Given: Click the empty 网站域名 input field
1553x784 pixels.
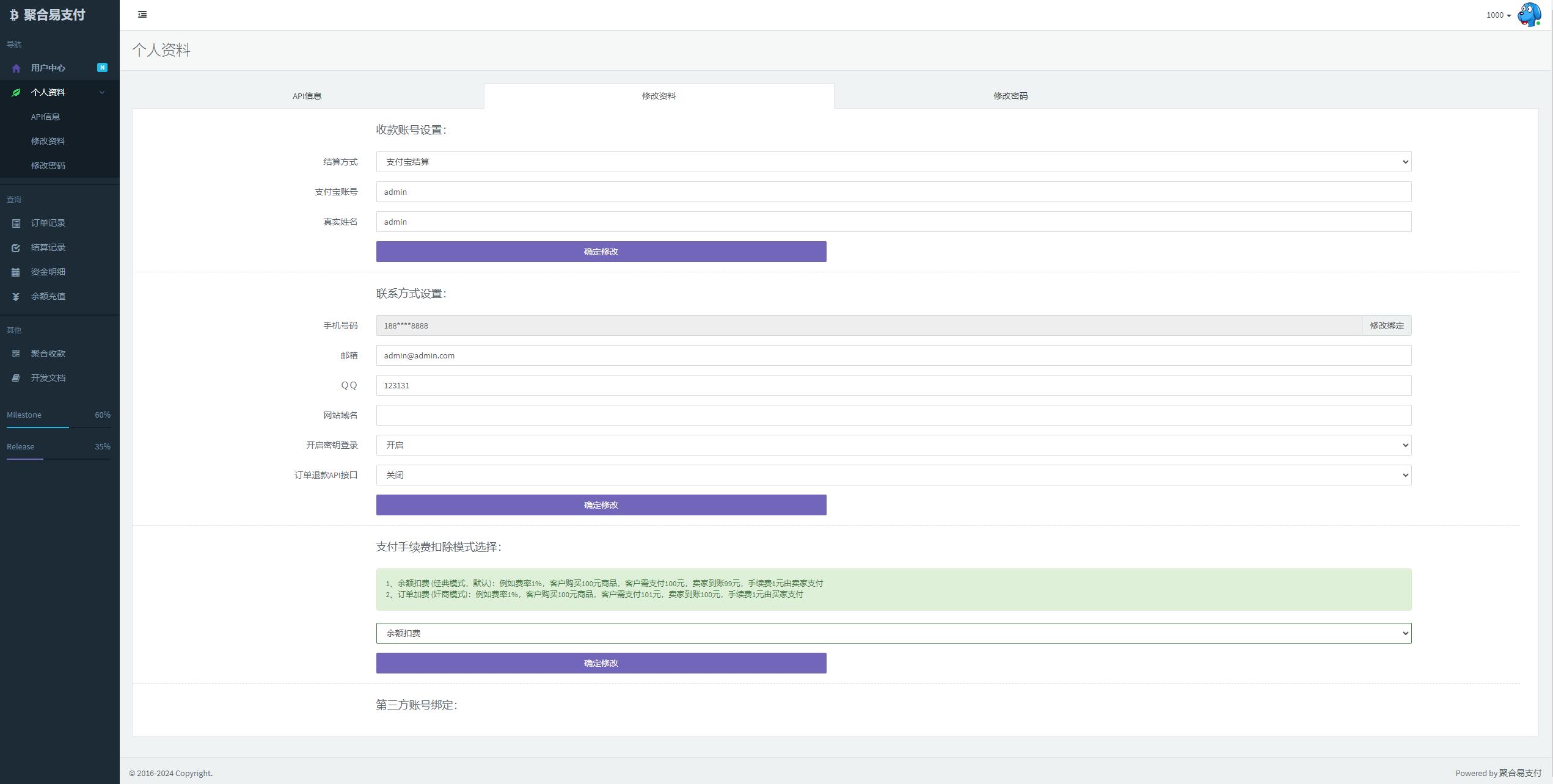Looking at the screenshot, I should click(893, 415).
